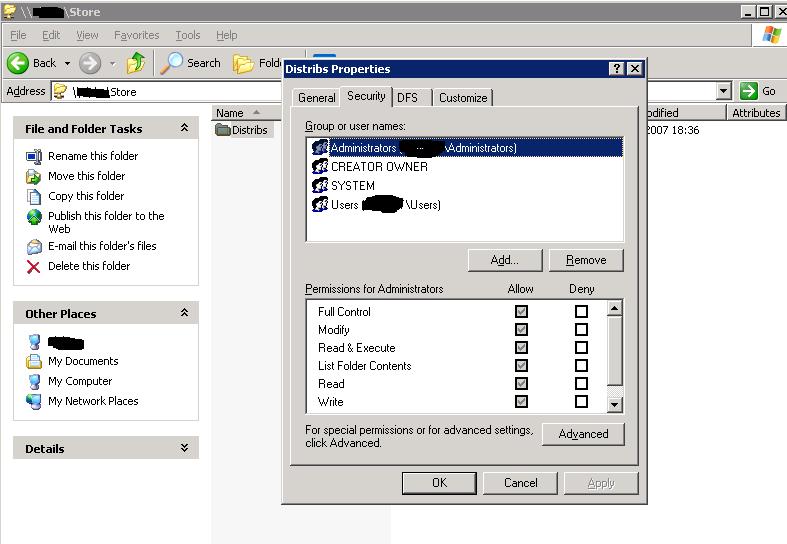Open the Search magnifier in Explorer toolbar
Image resolution: width=787 pixels, height=544 pixels.
click(172, 63)
